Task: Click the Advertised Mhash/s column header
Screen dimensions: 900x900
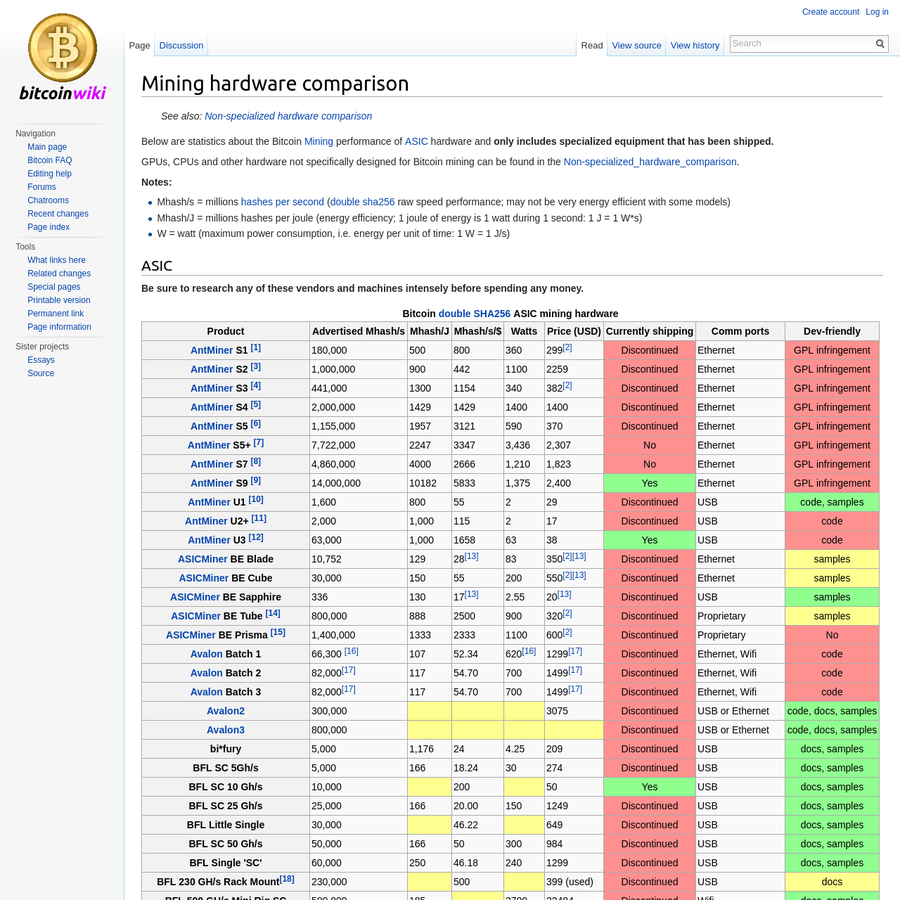Action: tap(358, 331)
